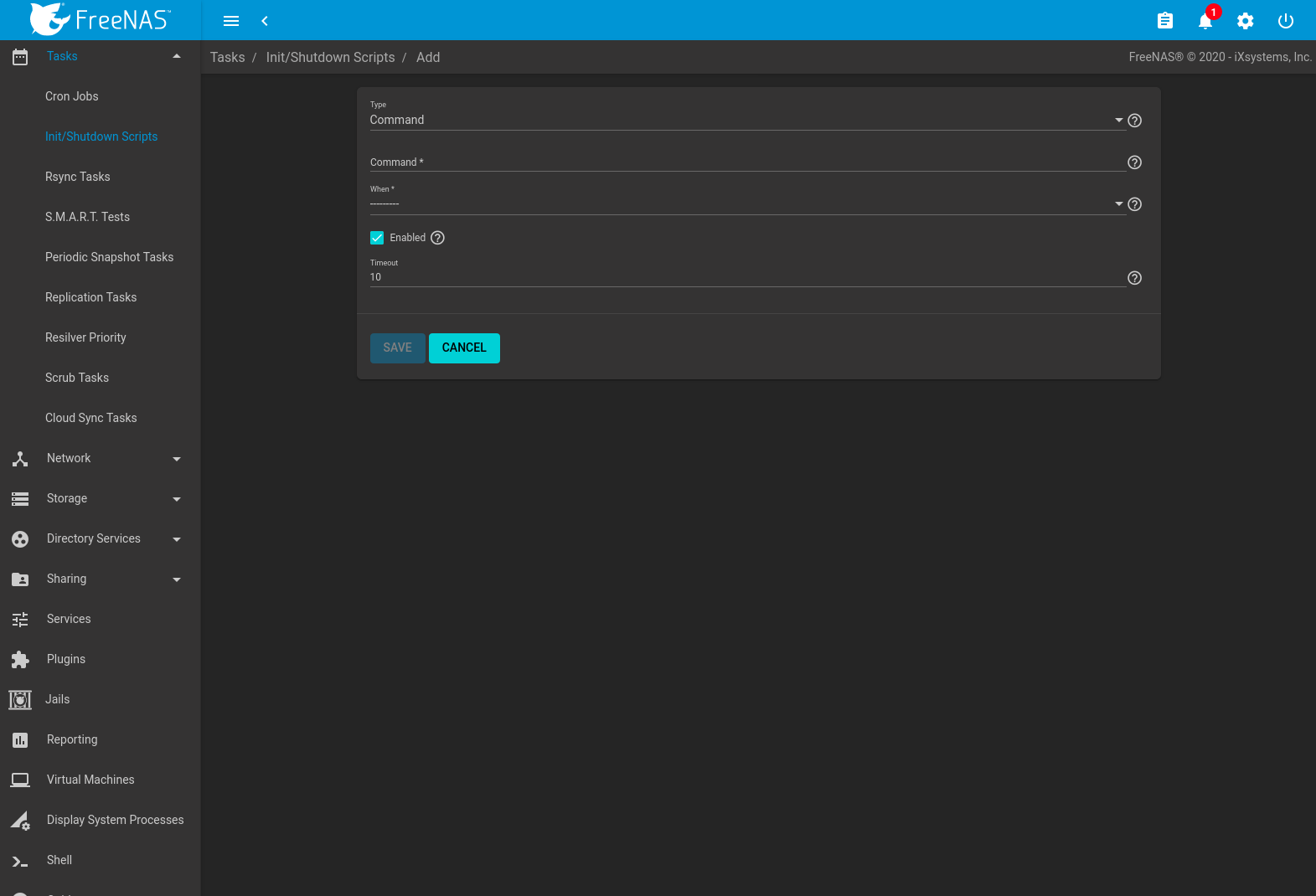
Task: Open the settings gear menu
Action: (1245, 21)
